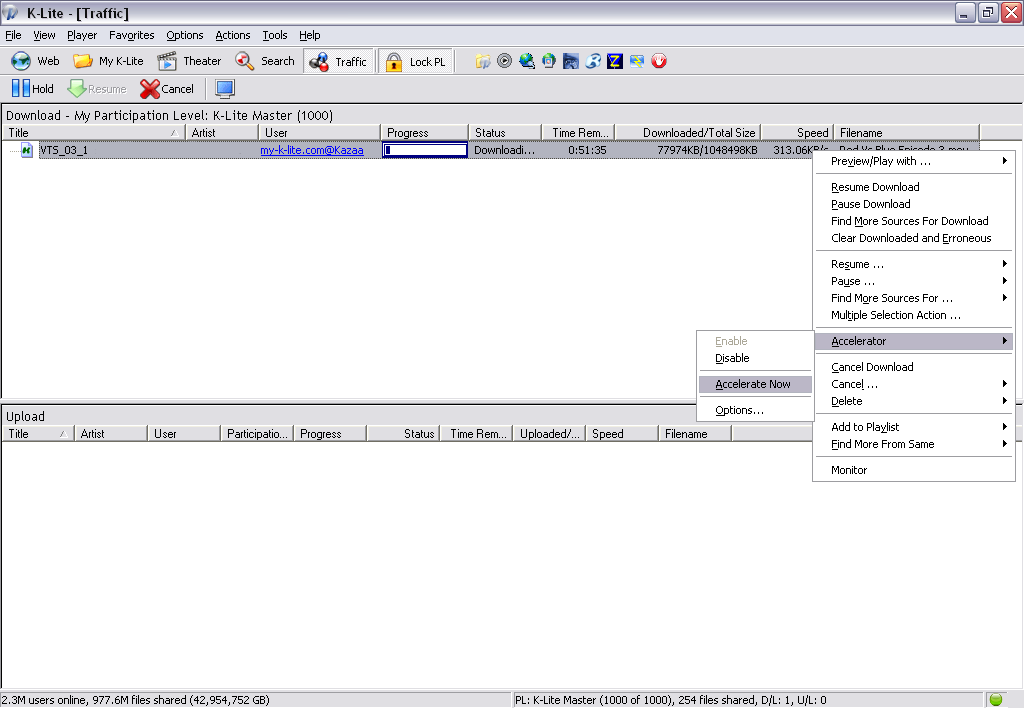Sort downloads by Artist column
1024x708 pixels.
coord(221,133)
